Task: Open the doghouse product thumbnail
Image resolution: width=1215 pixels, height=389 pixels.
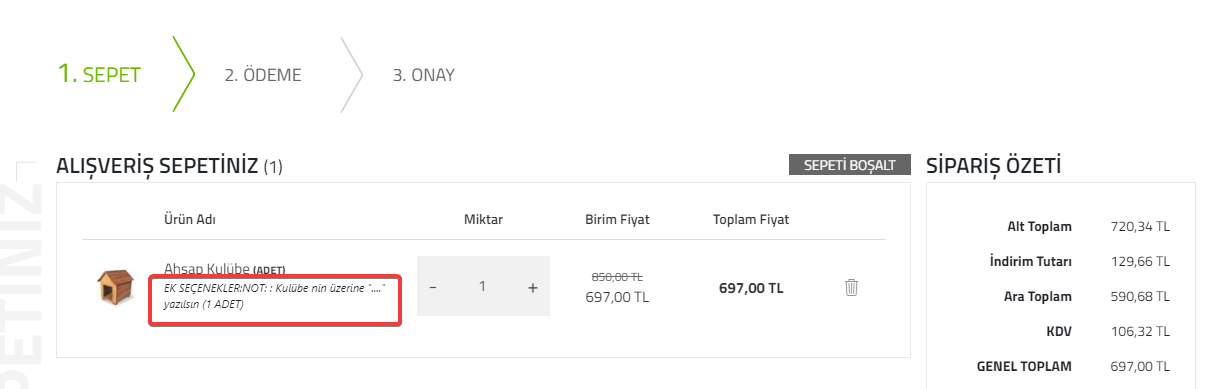Action: coord(115,287)
